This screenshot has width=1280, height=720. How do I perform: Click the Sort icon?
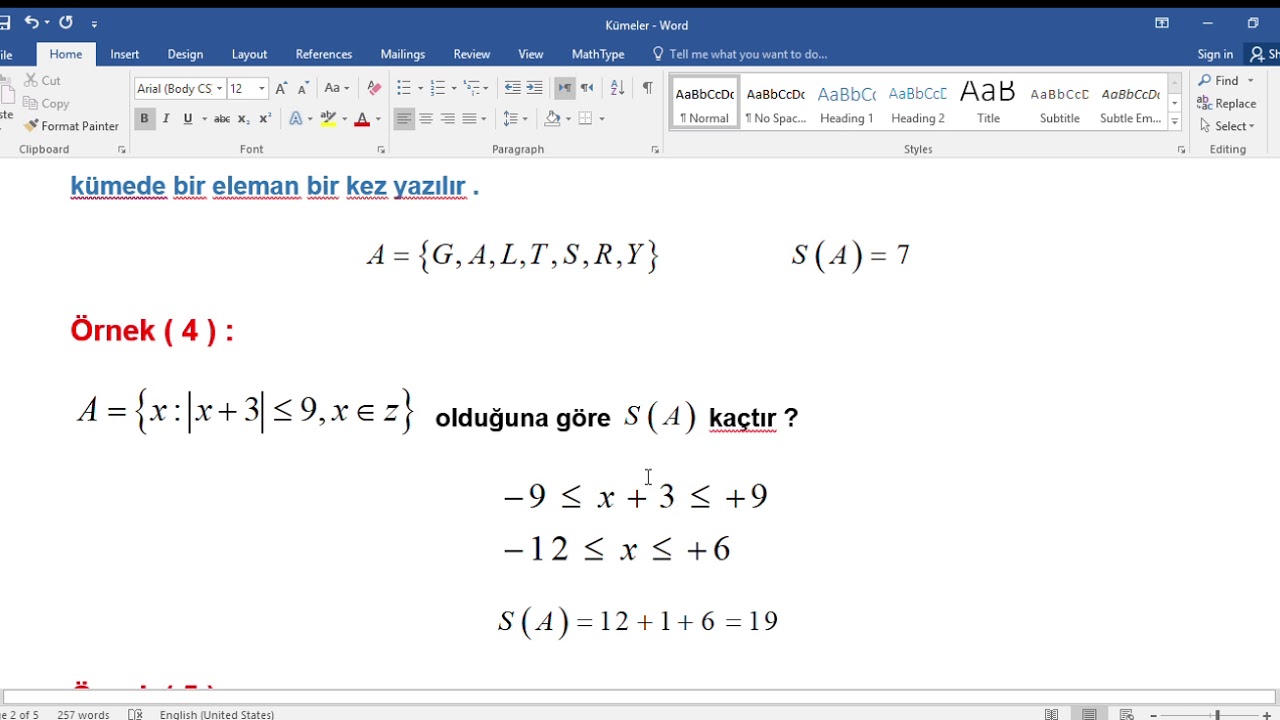[x=617, y=88]
